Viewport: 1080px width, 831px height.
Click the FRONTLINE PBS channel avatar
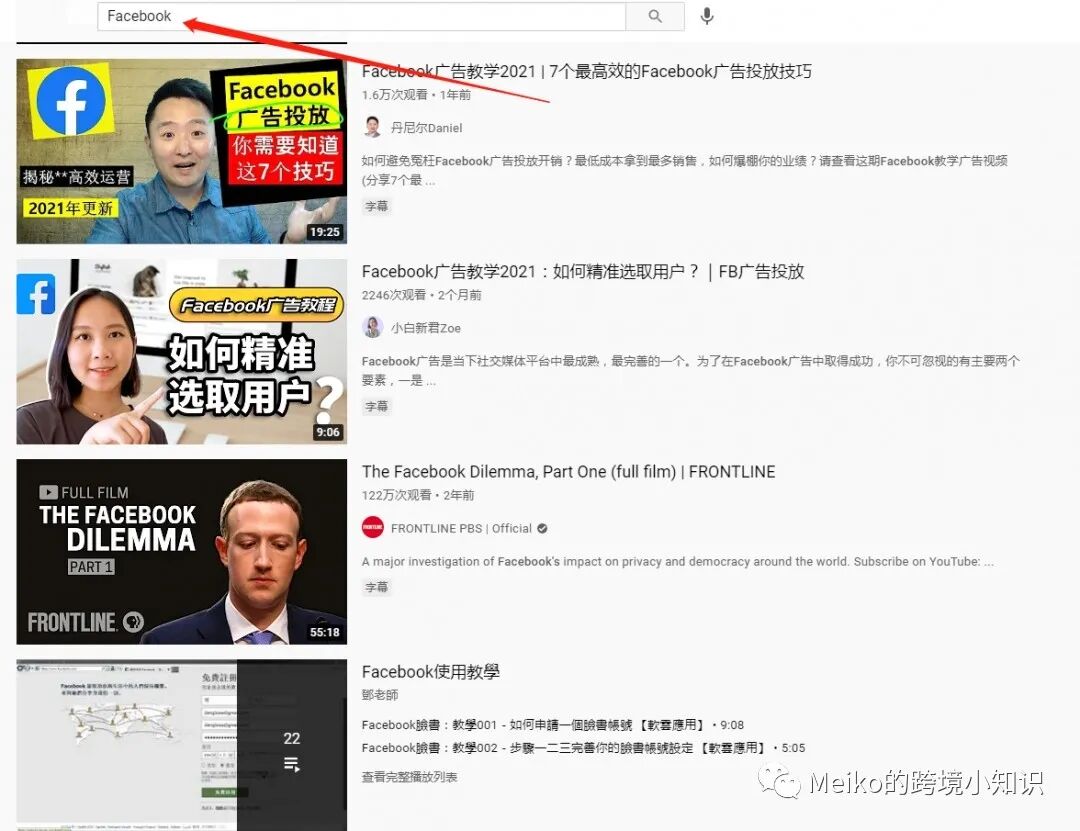click(x=372, y=528)
